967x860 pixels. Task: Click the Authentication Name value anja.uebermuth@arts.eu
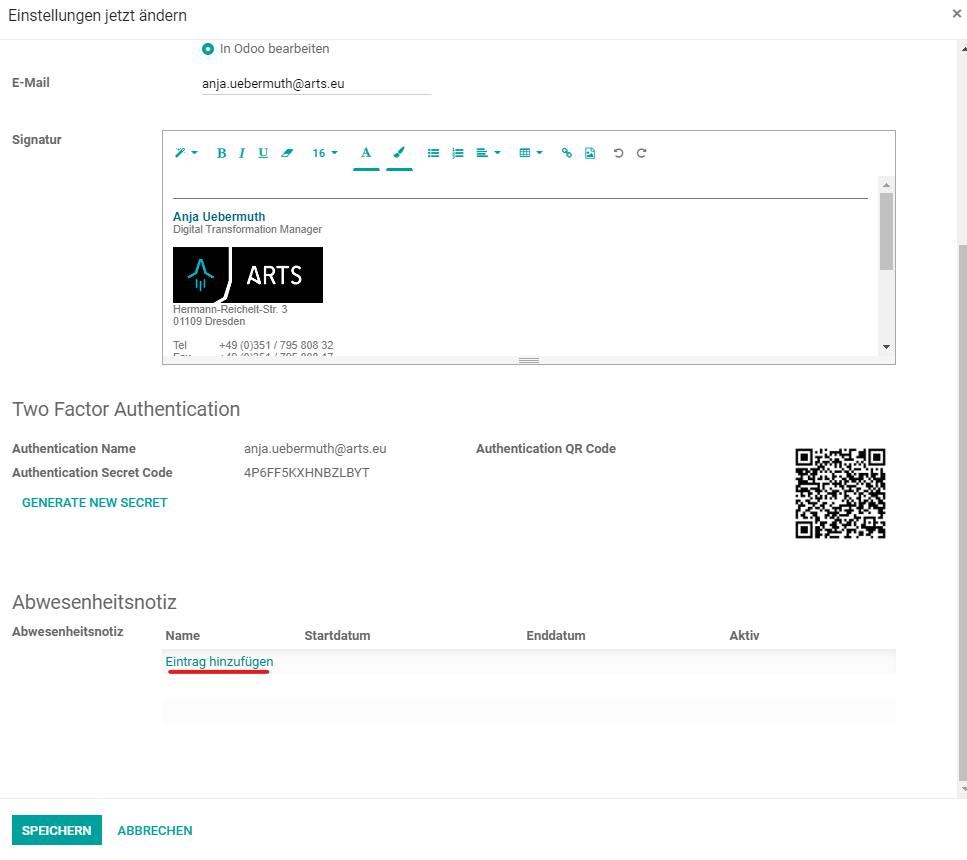pyautogui.click(x=315, y=449)
